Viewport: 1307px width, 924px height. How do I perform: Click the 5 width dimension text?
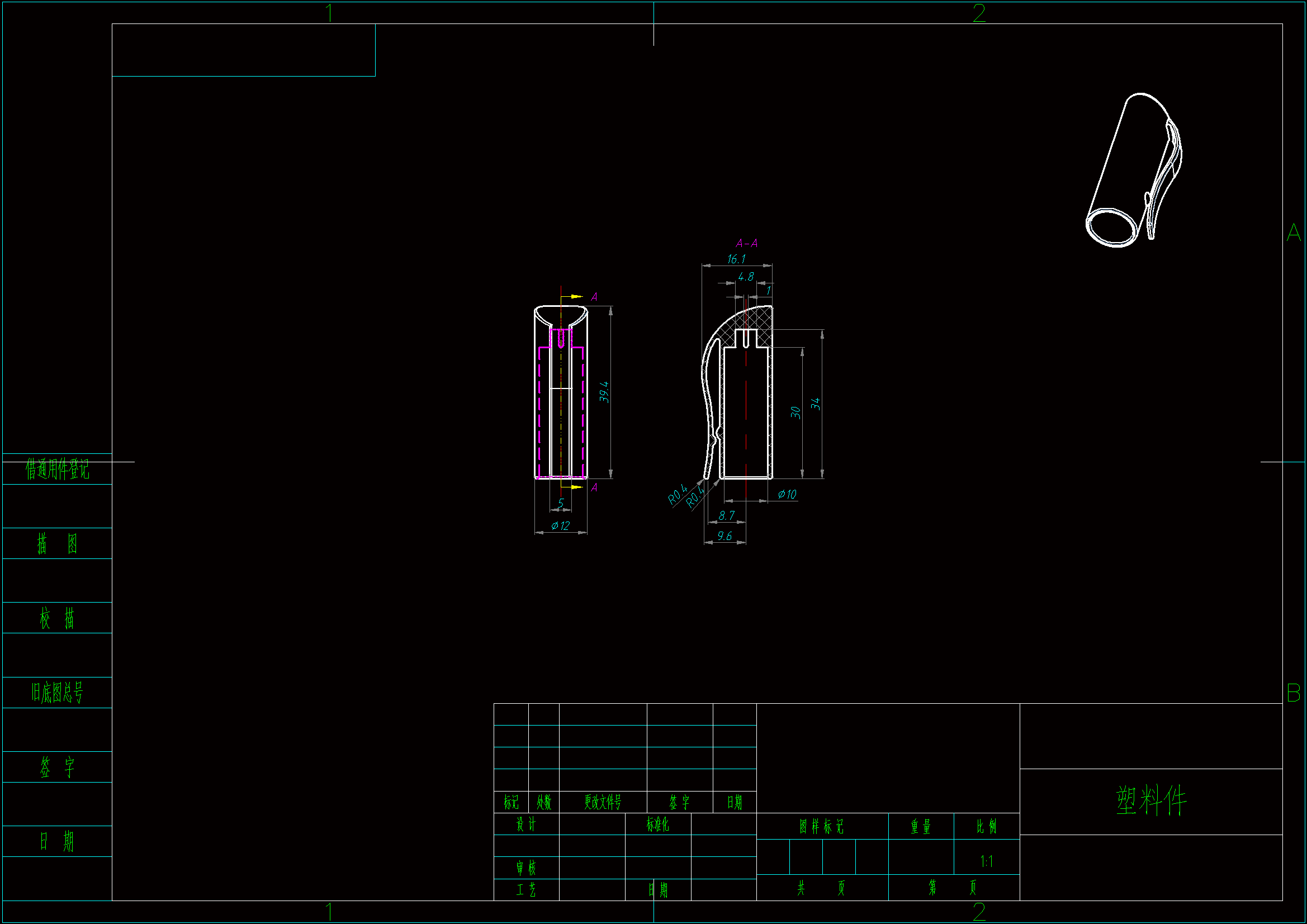pos(561,503)
